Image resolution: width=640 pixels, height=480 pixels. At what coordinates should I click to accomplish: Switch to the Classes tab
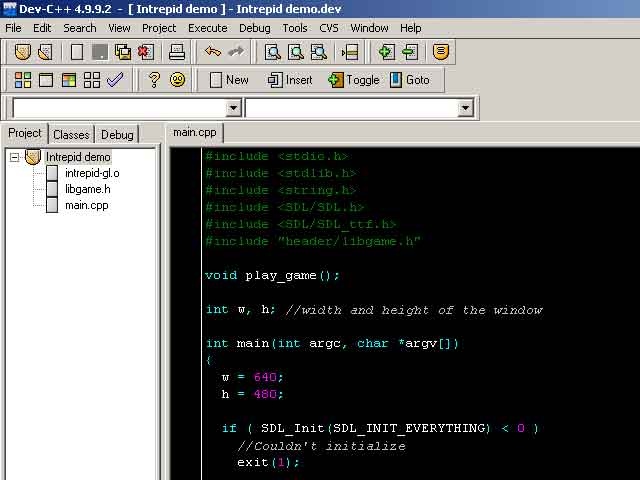tap(71, 134)
